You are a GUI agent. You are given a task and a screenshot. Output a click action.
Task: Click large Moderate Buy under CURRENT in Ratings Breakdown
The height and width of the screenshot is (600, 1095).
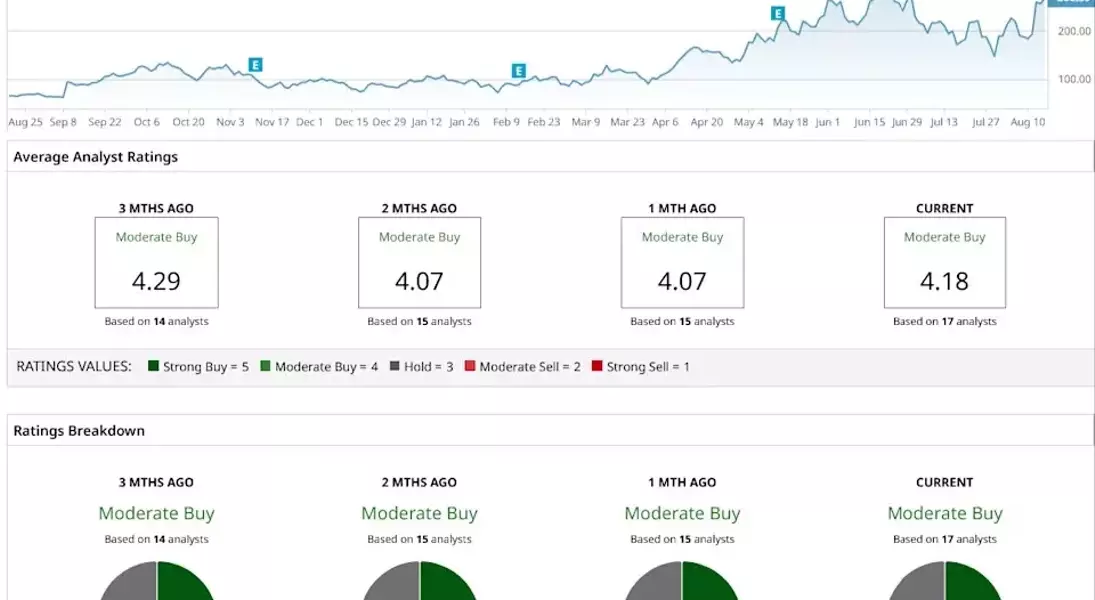click(945, 513)
